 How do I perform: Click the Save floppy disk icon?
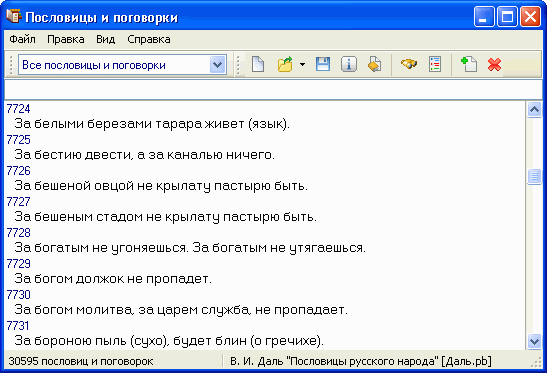pos(323,65)
